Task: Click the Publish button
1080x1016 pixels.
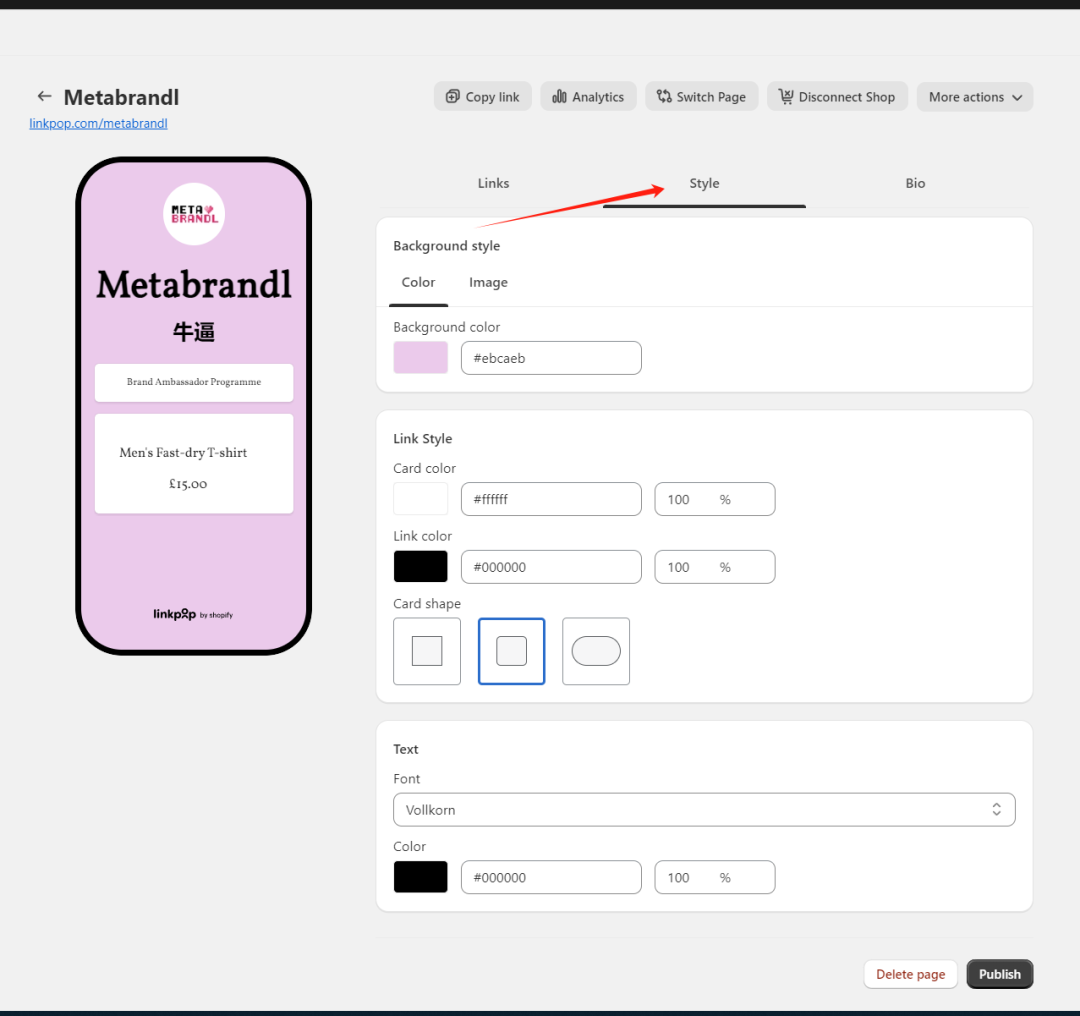Action: coord(999,974)
